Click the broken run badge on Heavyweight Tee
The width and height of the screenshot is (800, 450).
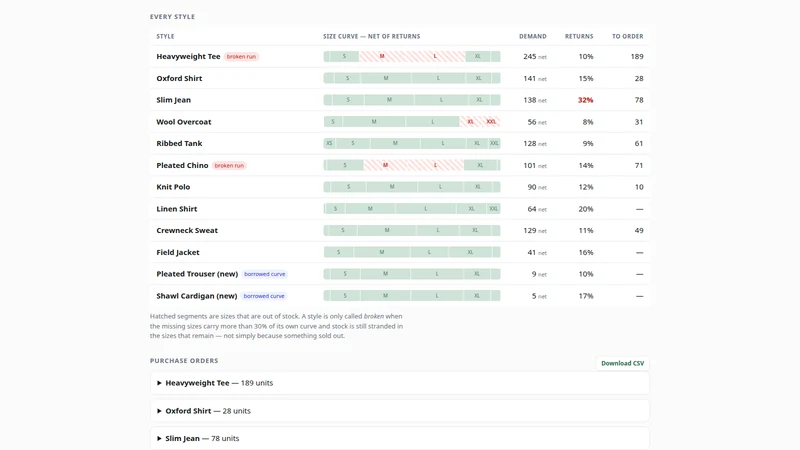click(241, 57)
